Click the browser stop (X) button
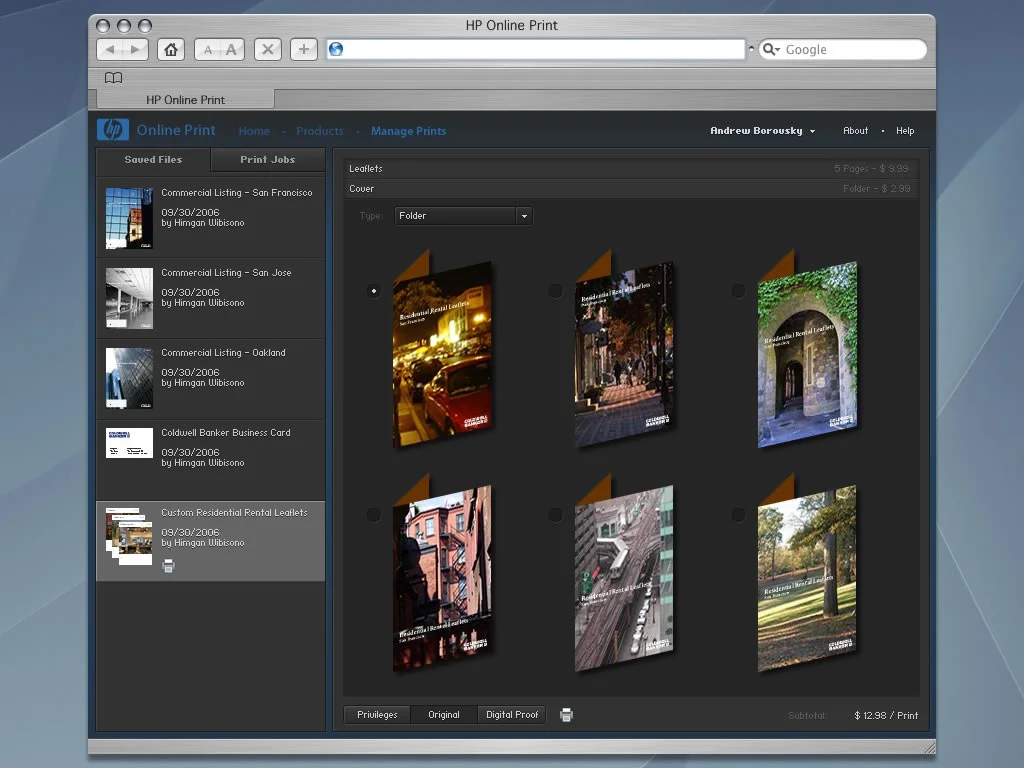The height and width of the screenshot is (768, 1024). (x=267, y=49)
